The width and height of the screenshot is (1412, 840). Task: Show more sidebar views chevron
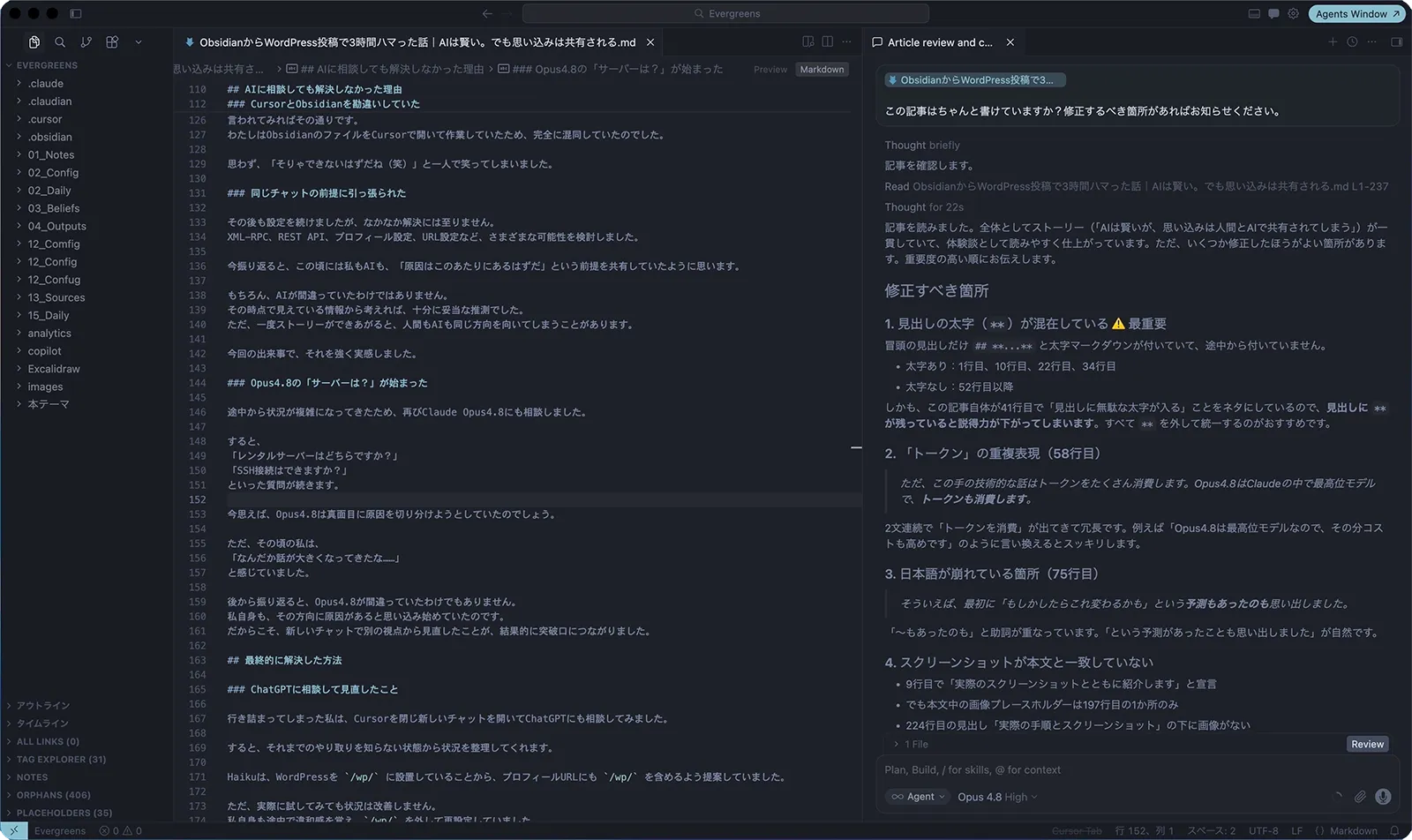[139, 41]
